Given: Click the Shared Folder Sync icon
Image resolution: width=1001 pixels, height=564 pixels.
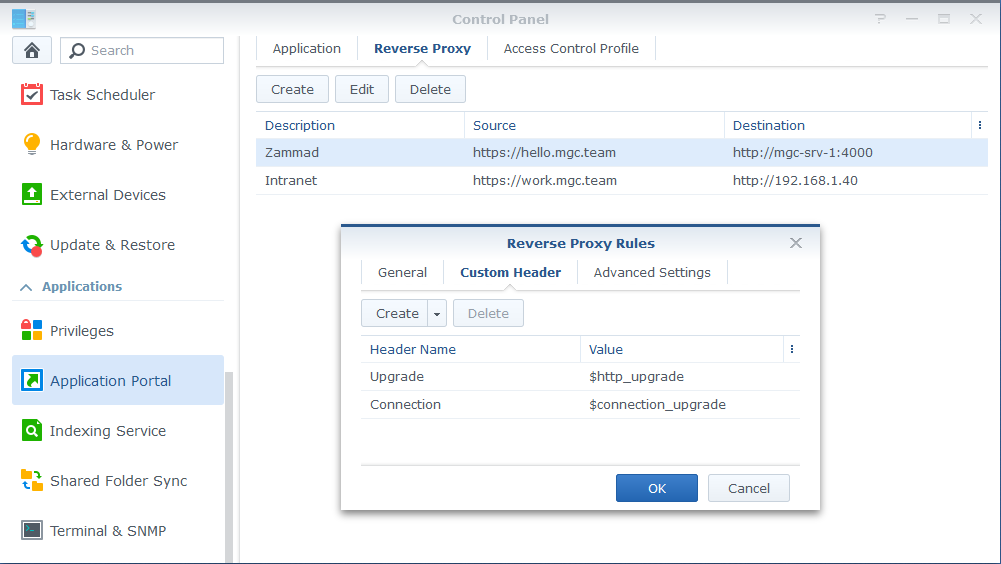Looking at the screenshot, I should pos(32,481).
